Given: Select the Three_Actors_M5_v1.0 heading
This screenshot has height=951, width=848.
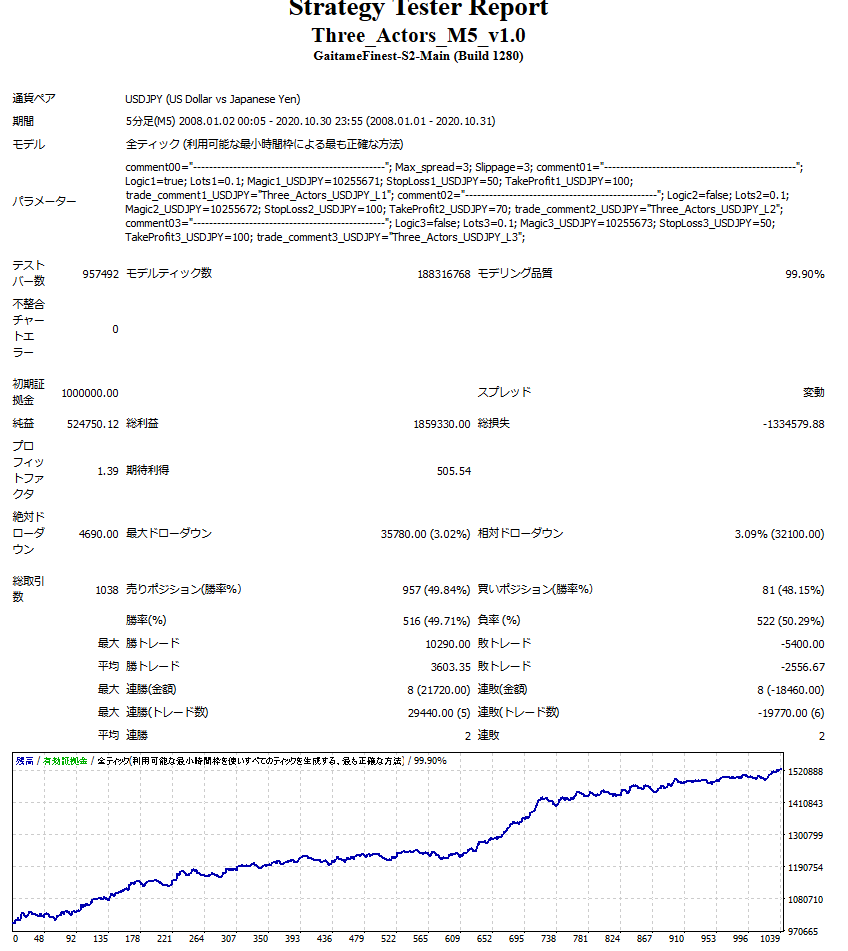Looking at the screenshot, I should click(x=418, y=35).
